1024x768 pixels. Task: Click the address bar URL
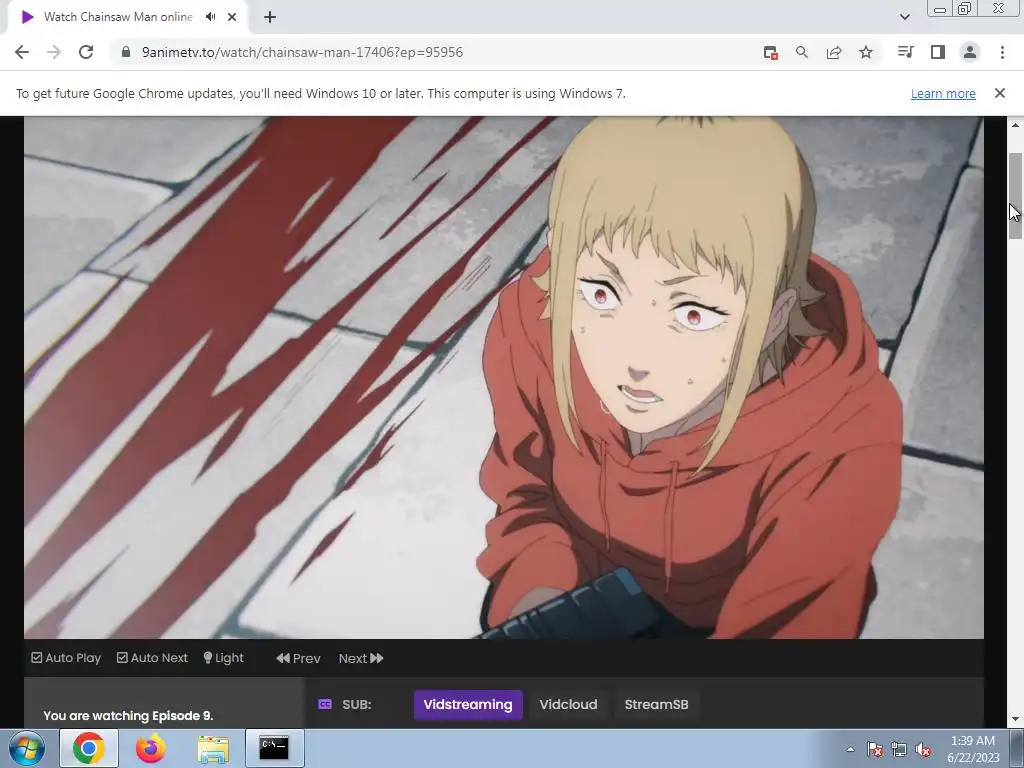302,52
